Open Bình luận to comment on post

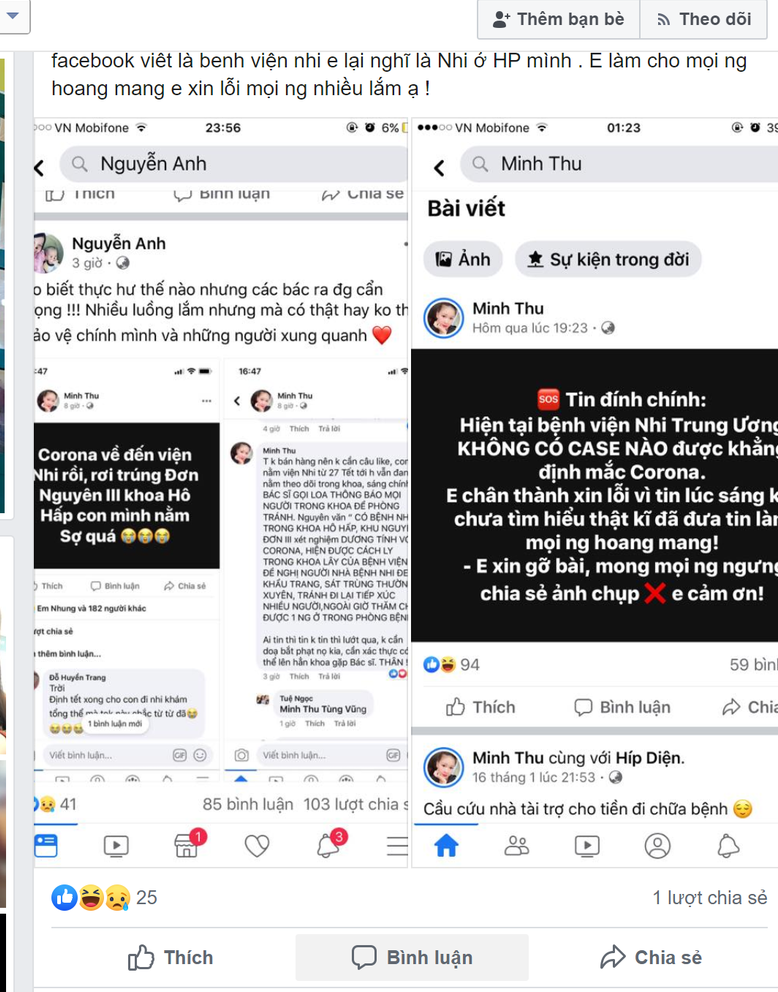(412, 957)
